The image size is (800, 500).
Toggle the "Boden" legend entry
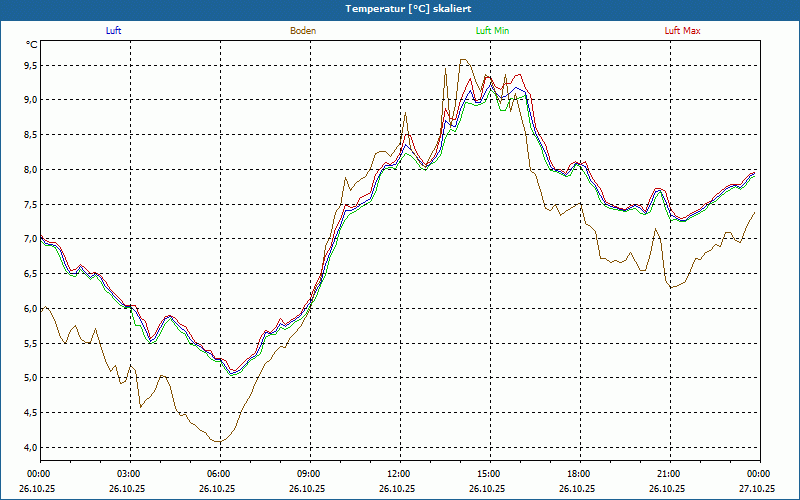coord(303,31)
